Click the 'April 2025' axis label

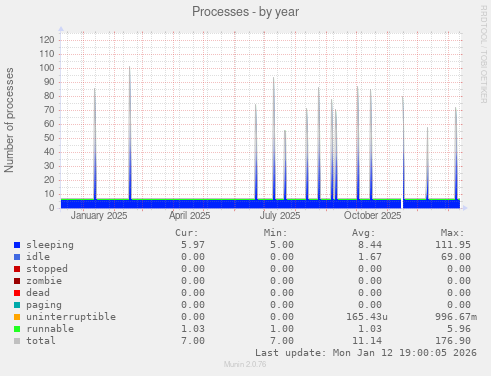189,216
